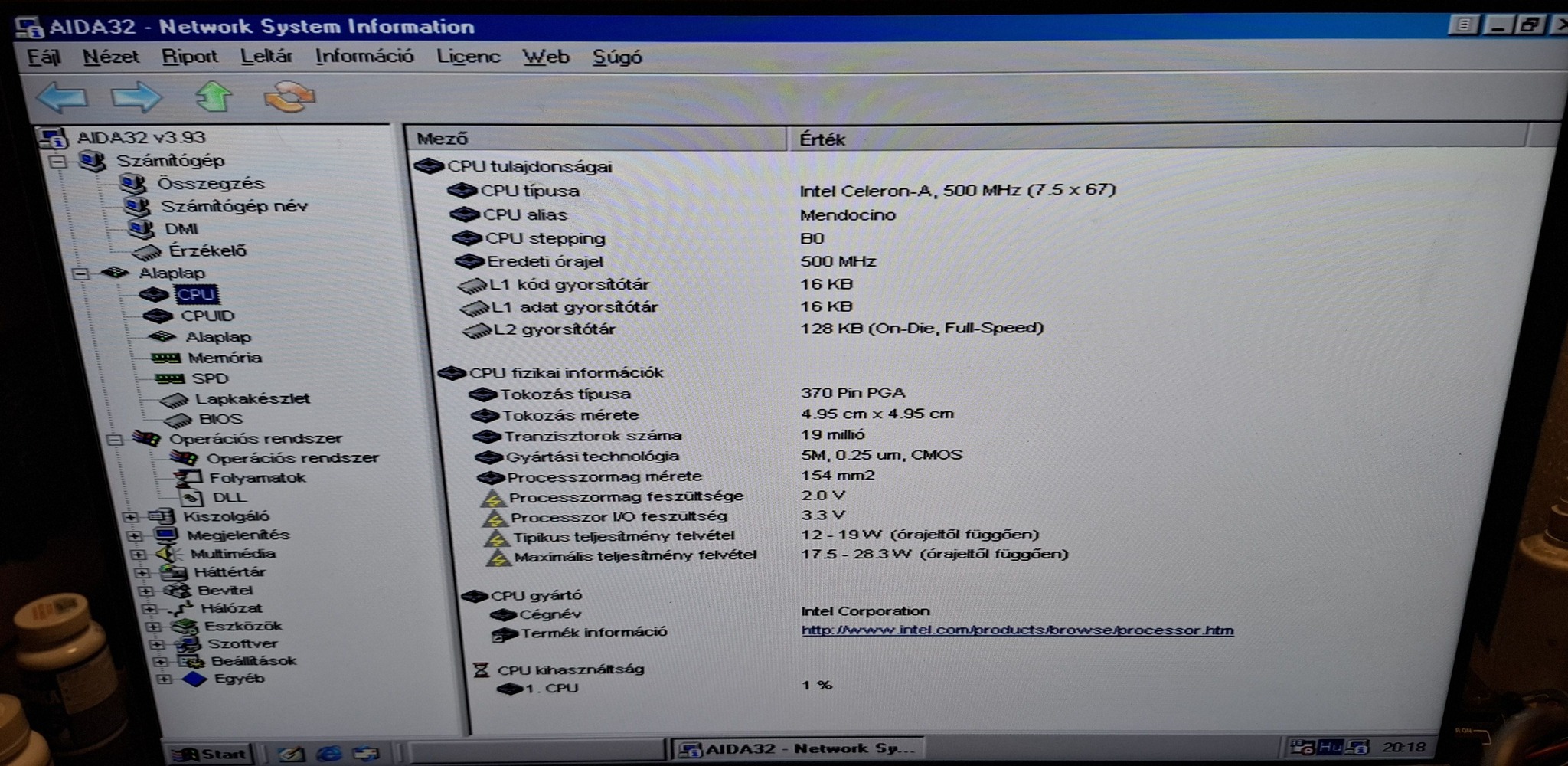This screenshot has width=1568, height=766.
Task: Click the Lapkakészlet chipset icon
Action: point(173,399)
